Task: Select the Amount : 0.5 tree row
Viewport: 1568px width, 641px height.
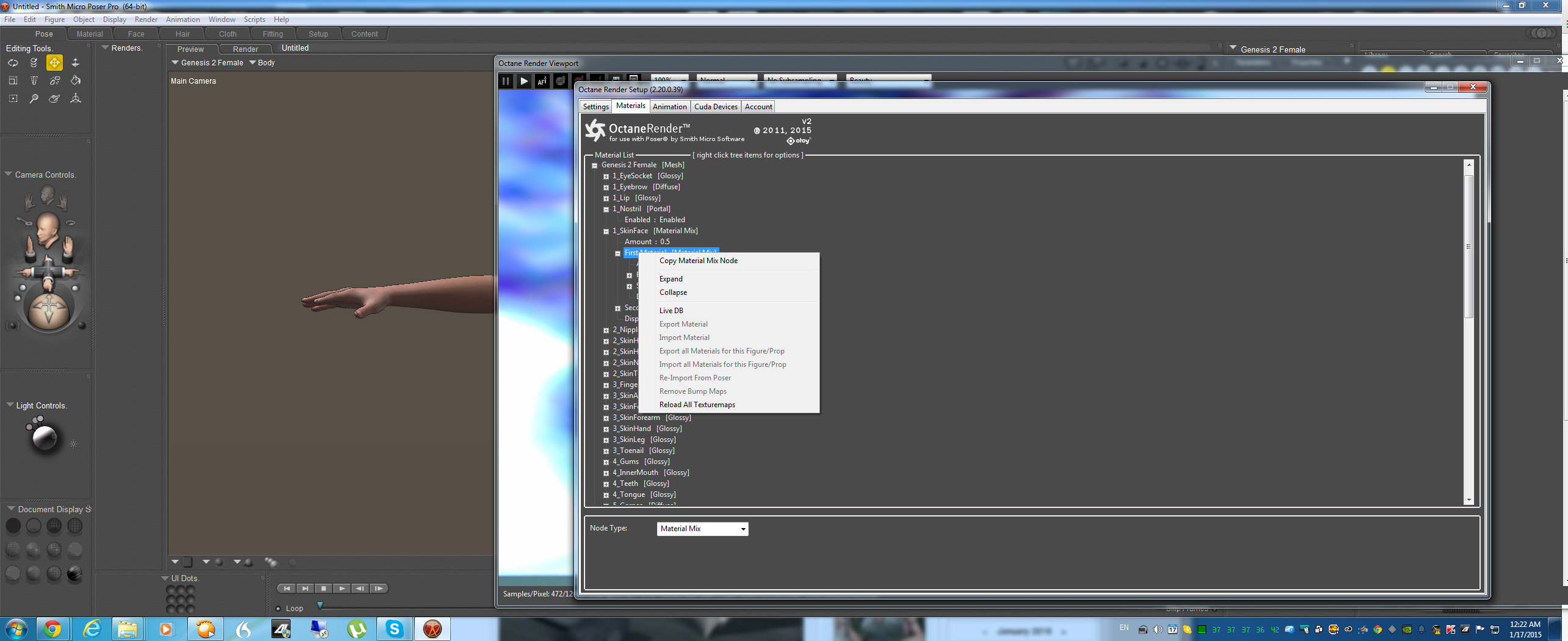Action: click(x=647, y=242)
